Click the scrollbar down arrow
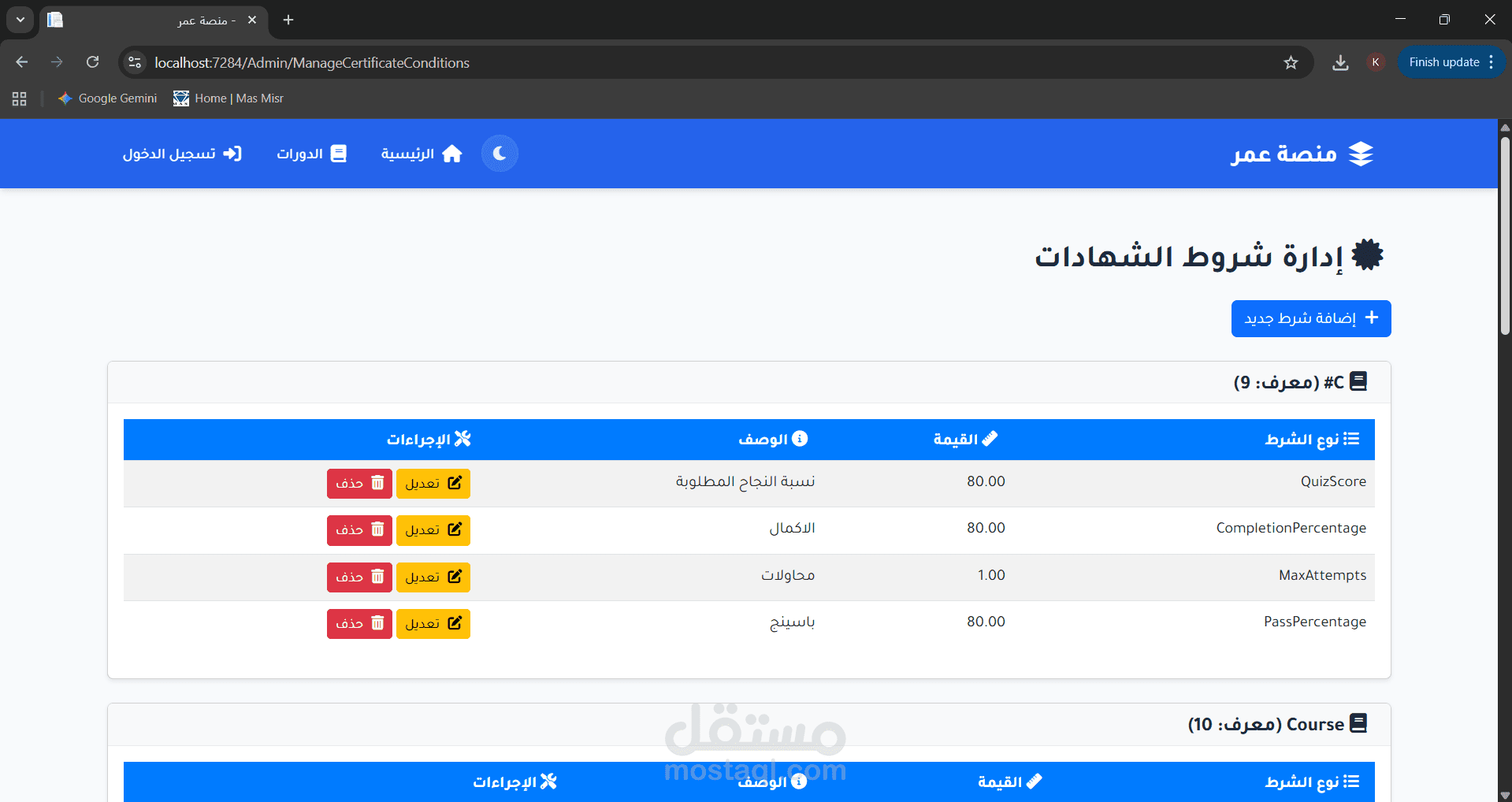 coord(1505,795)
